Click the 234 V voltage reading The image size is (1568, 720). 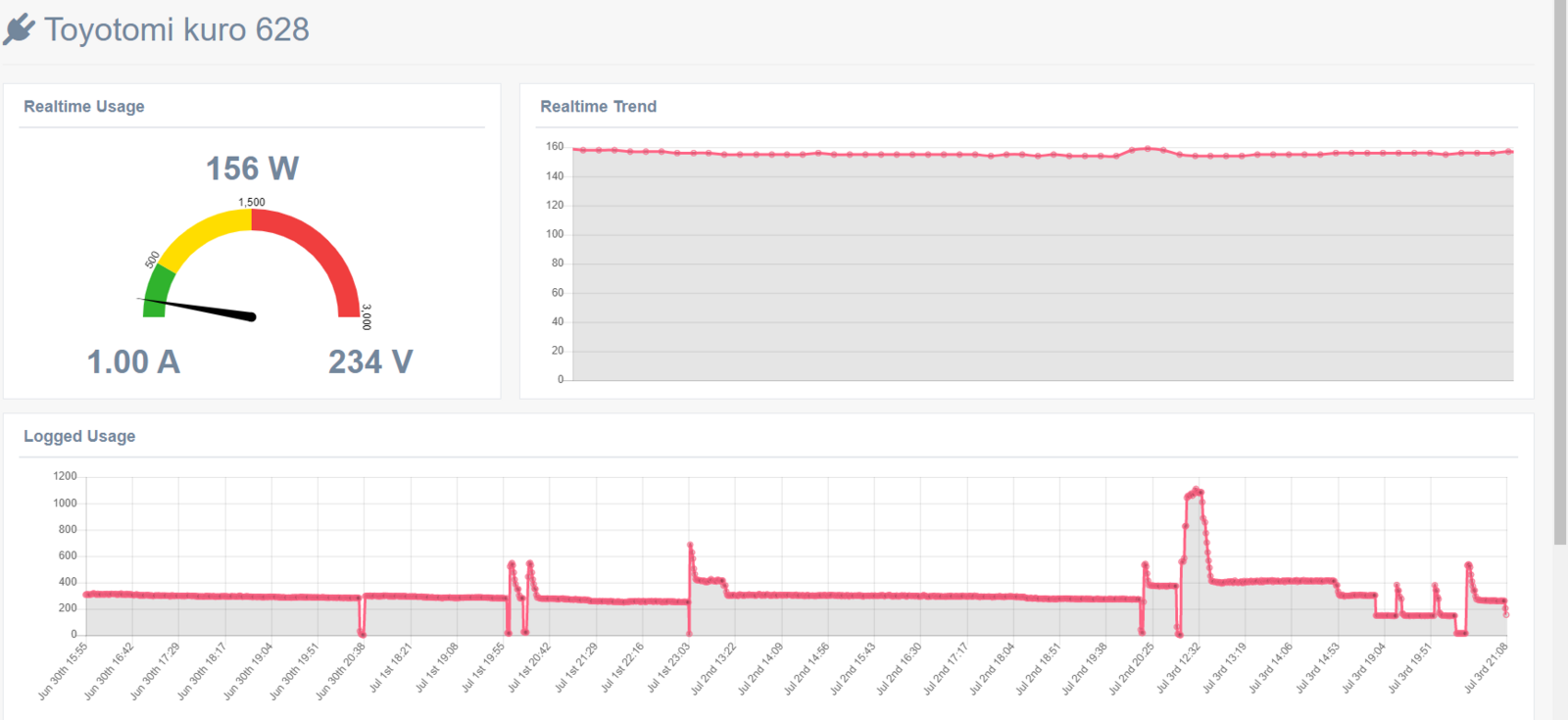coord(370,361)
